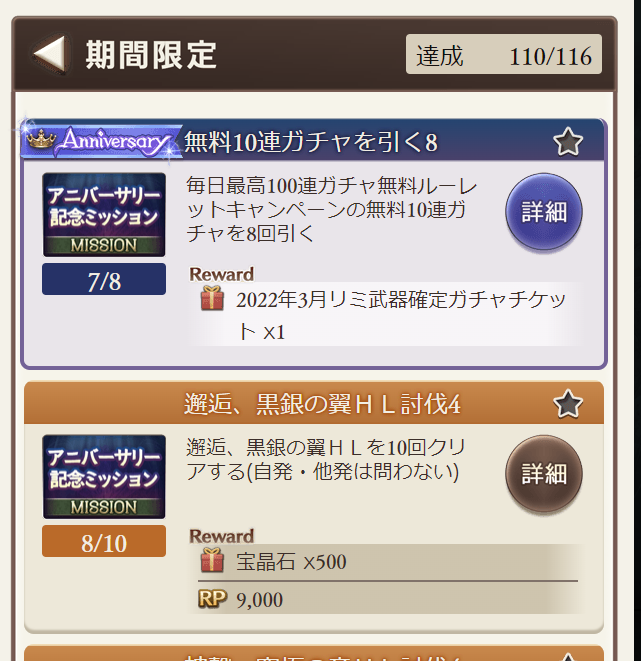Select the second アニバーサリー記念ミッション thumbnail
This screenshot has width=641, height=661.
(104, 476)
